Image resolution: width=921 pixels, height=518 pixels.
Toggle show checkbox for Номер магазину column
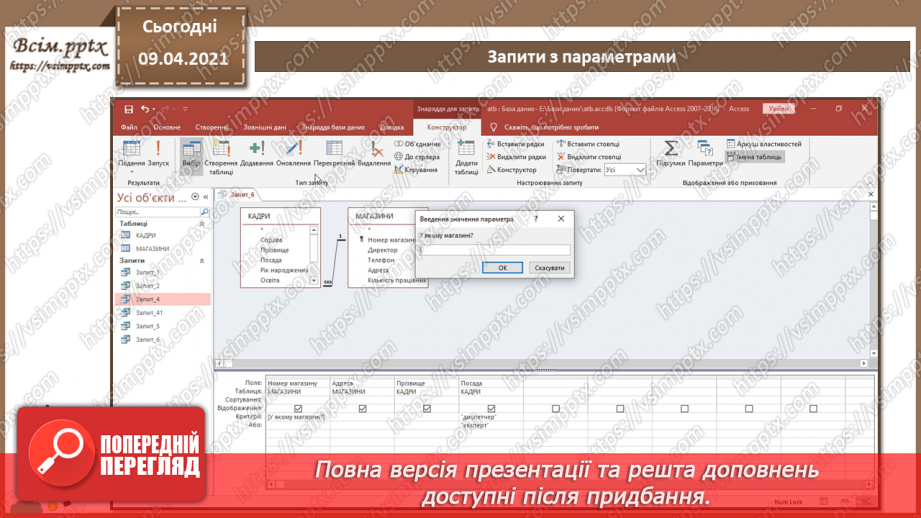pyautogui.click(x=298, y=409)
